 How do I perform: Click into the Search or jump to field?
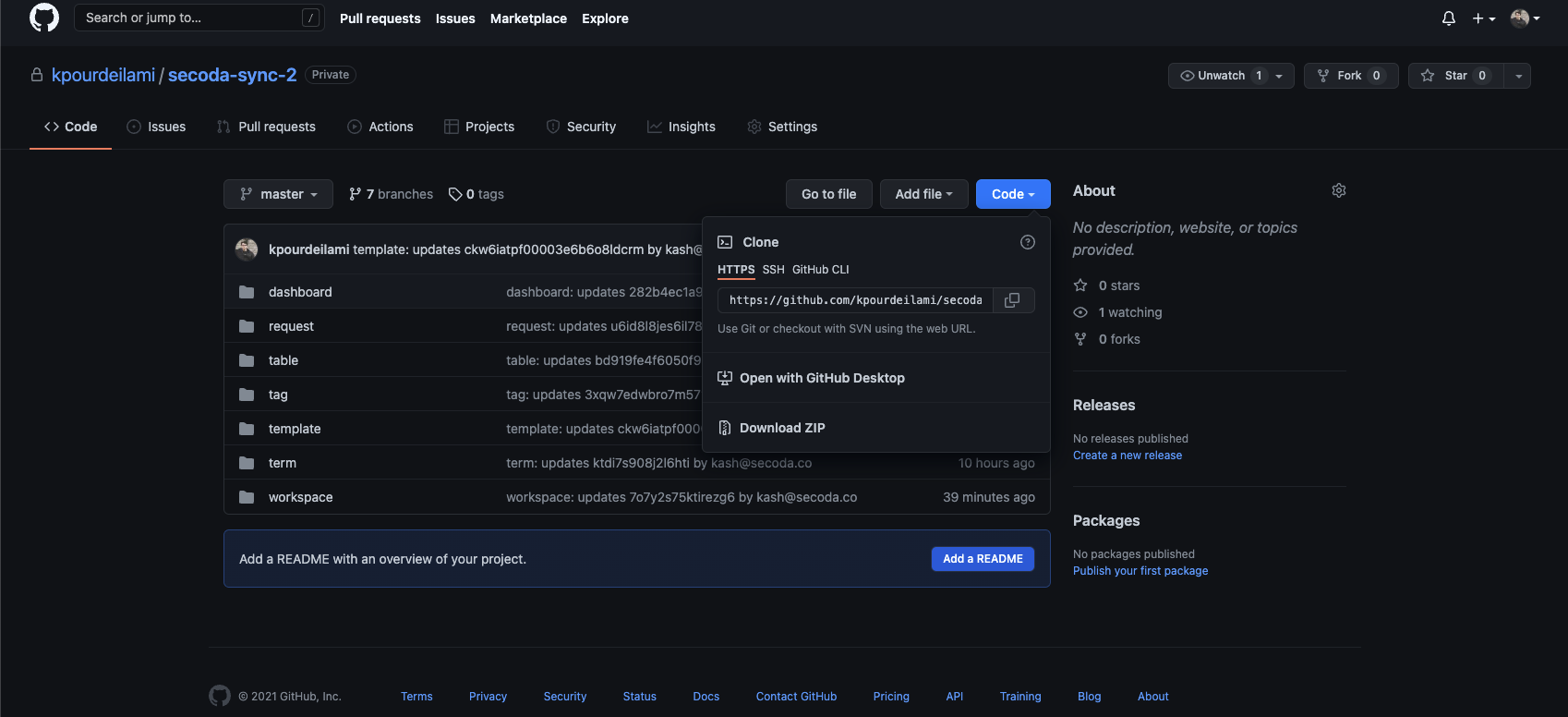[x=189, y=18]
